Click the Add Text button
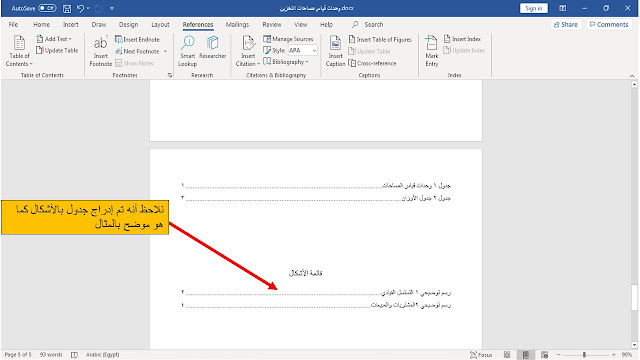Viewport: 640px width, 360px height. click(53, 39)
